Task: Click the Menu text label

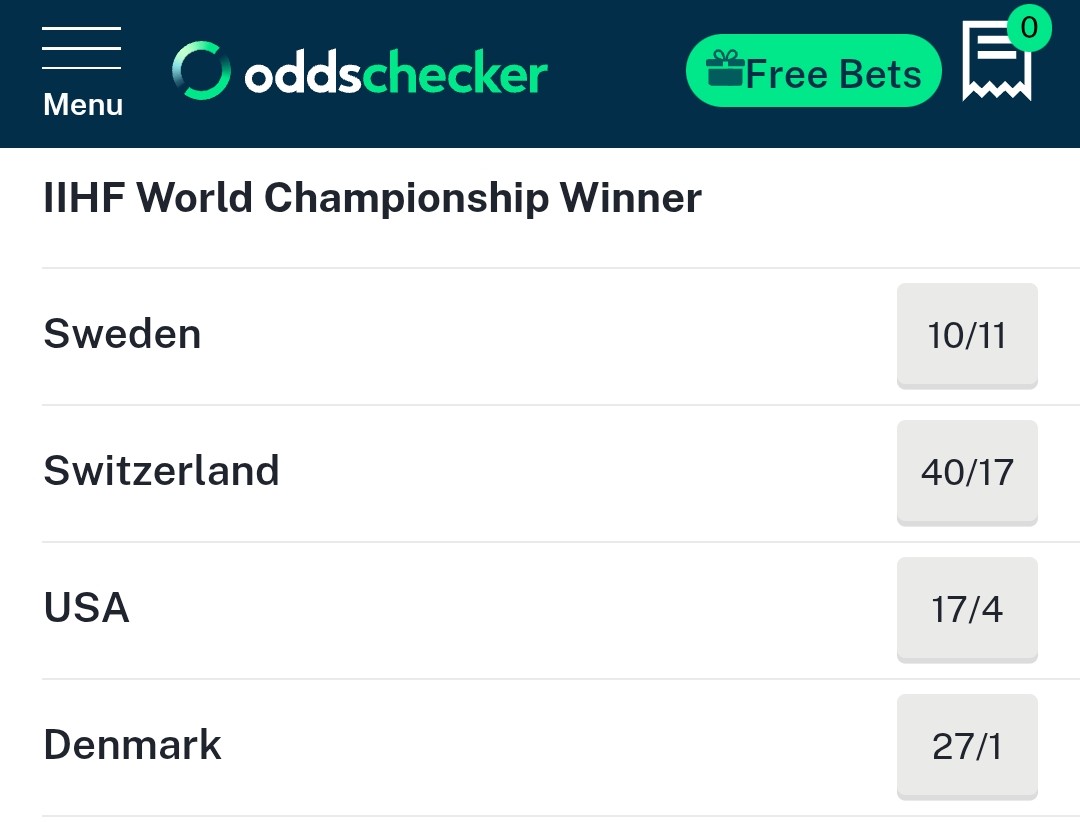Action: click(x=83, y=105)
